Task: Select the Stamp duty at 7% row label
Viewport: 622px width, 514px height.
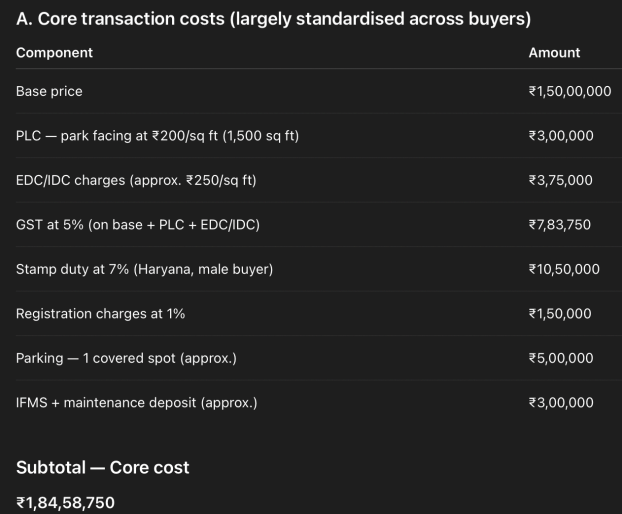Action: [x=144, y=269]
